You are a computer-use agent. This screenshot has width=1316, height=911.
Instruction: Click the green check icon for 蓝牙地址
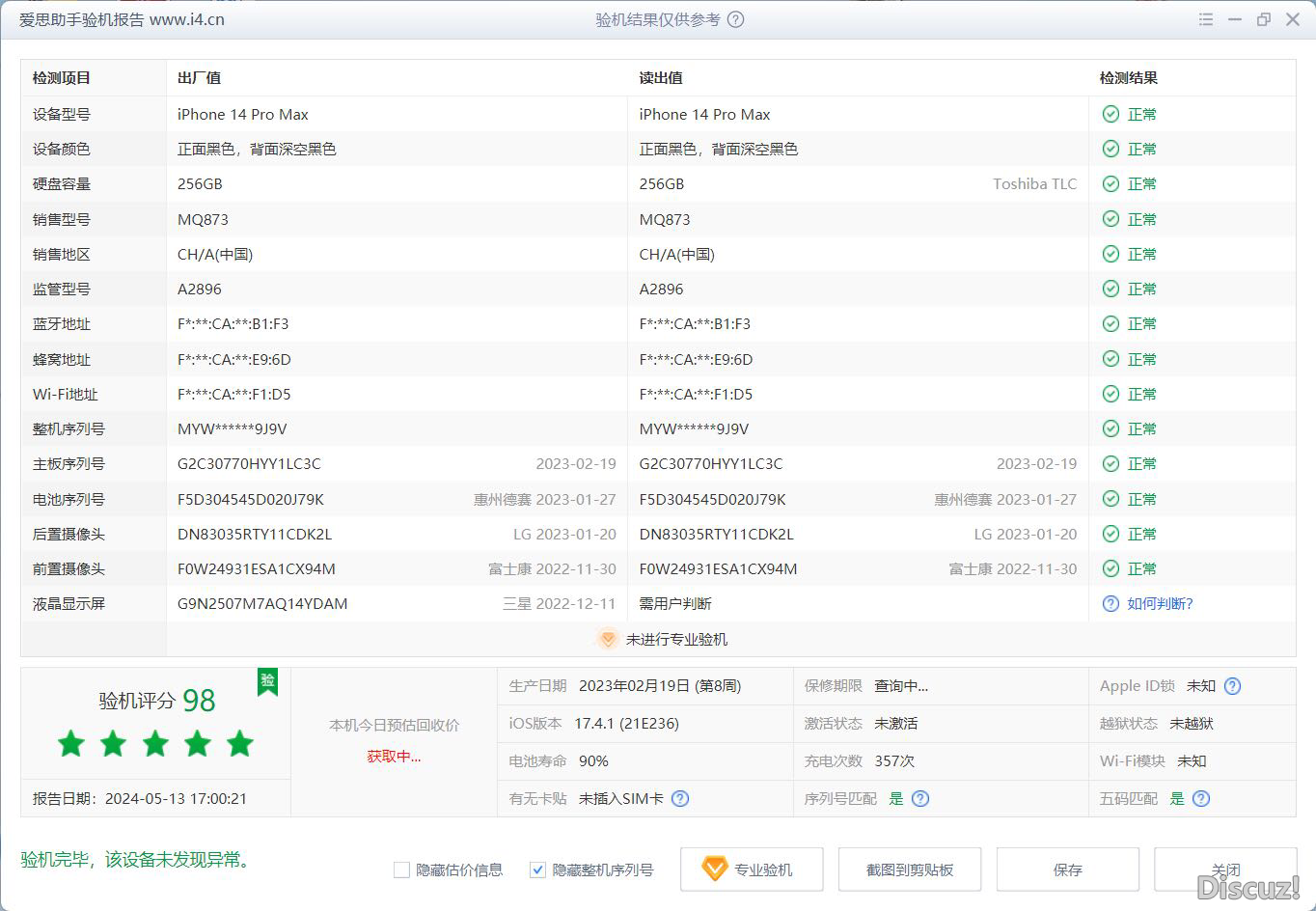coord(1110,323)
